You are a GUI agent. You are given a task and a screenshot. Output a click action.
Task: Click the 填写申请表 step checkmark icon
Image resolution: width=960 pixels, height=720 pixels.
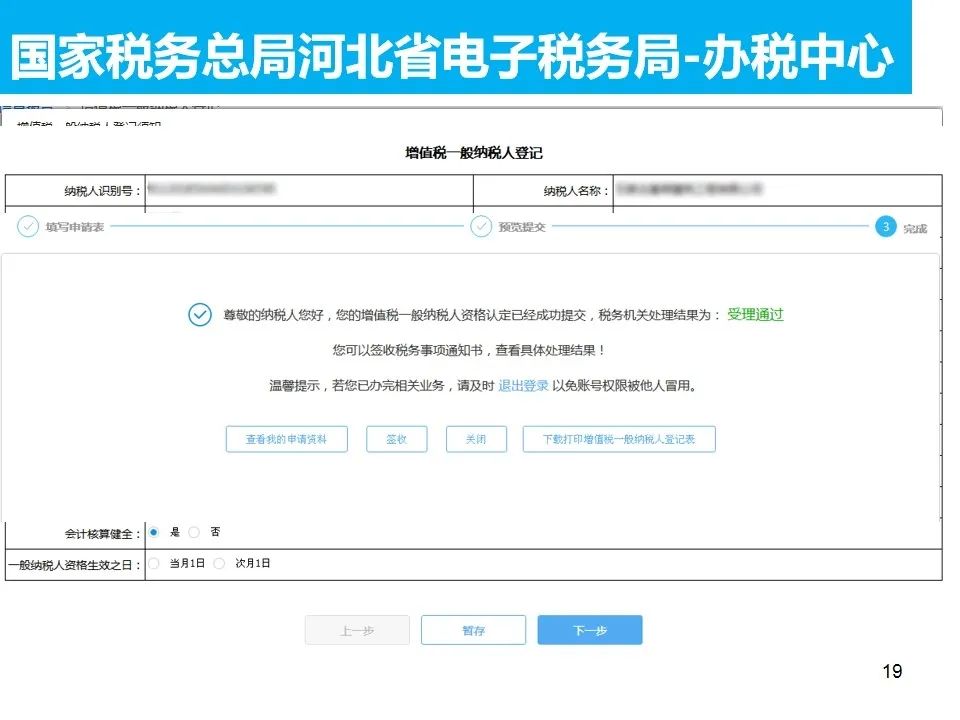pyautogui.click(x=28, y=227)
